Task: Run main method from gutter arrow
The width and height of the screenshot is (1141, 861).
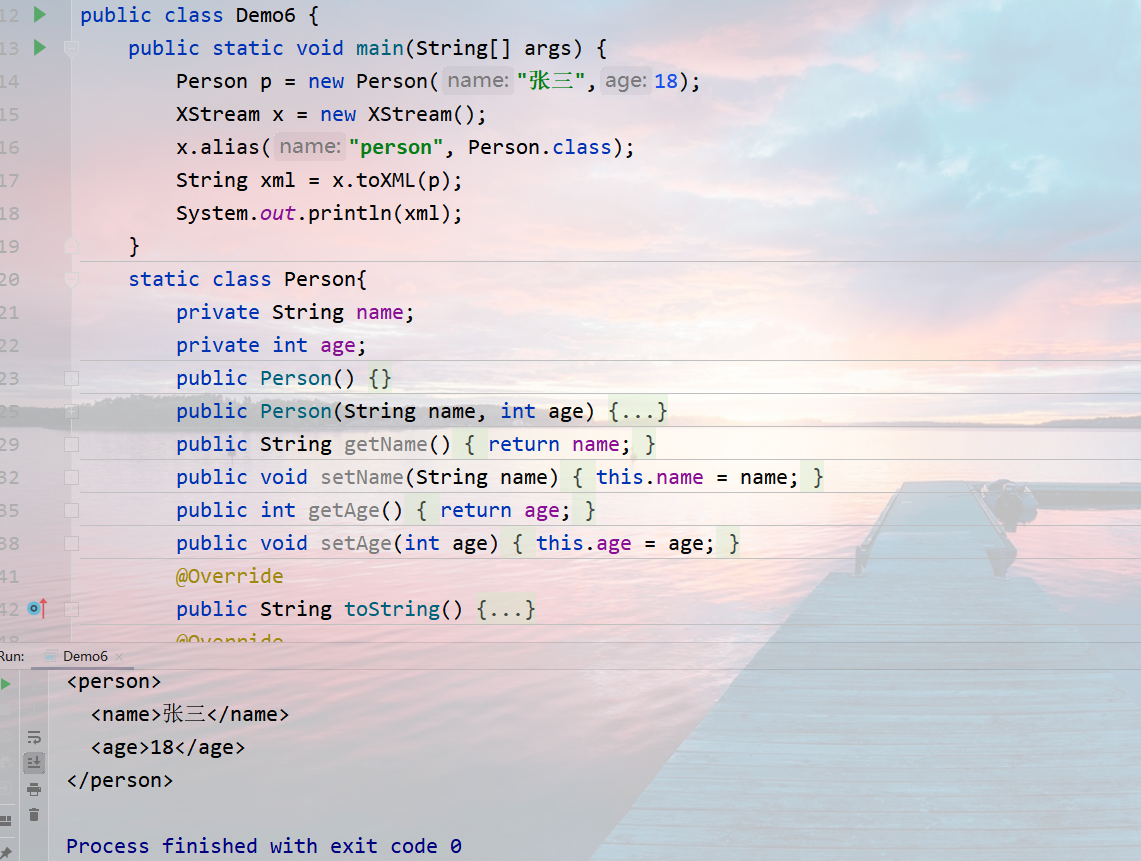Action: (x=40, y=47)
